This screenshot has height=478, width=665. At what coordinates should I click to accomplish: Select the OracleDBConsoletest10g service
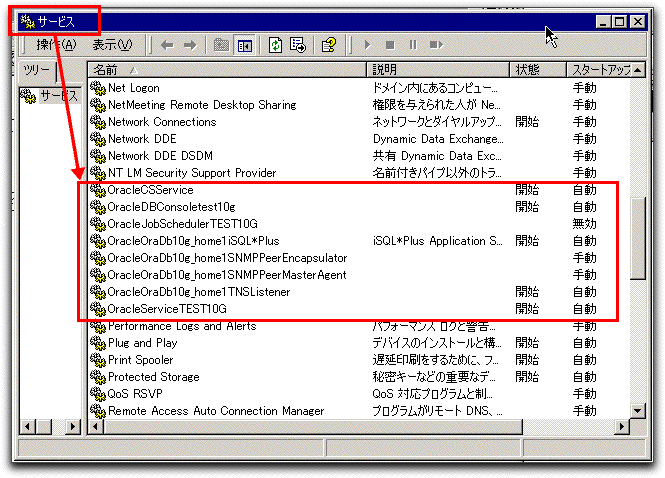coord(171,207)
